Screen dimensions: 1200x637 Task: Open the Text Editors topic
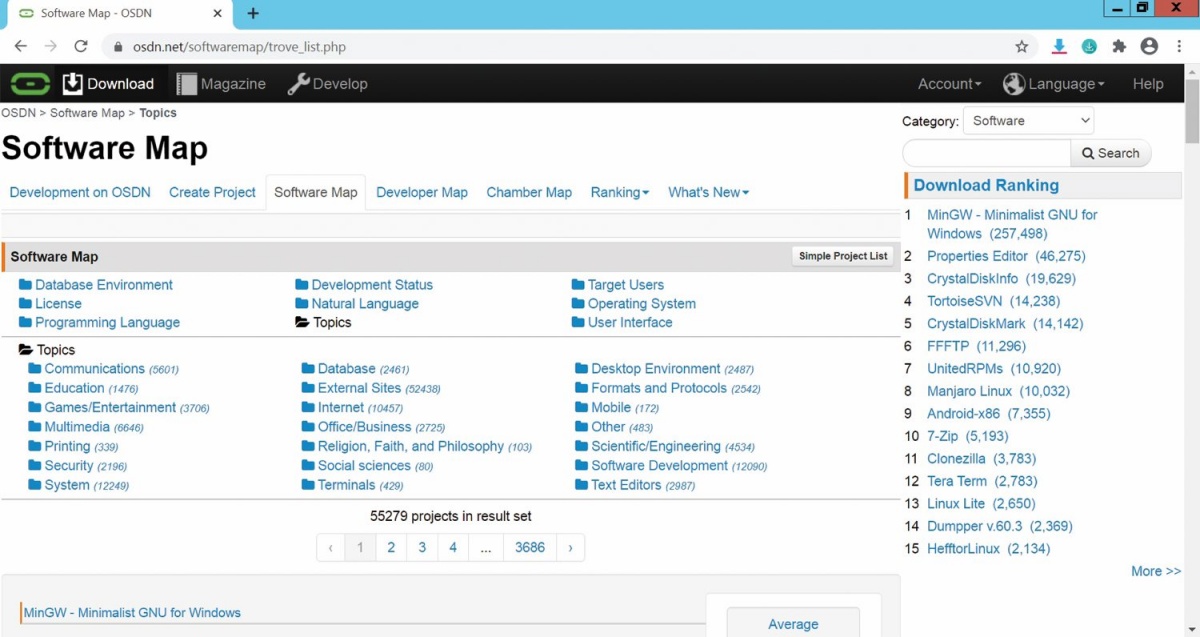point(626,485)
